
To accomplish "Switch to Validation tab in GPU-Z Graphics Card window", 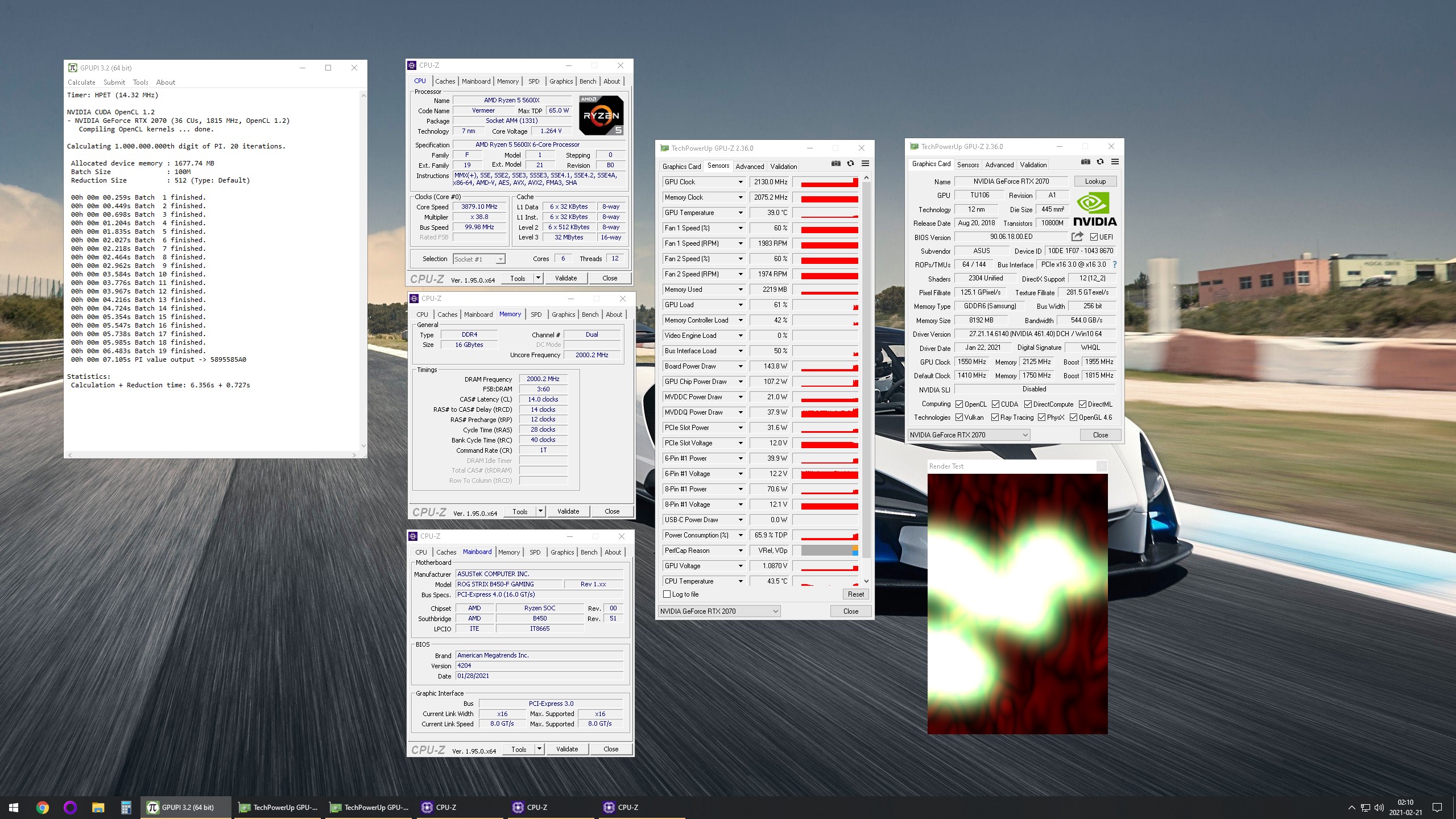I will [1033, 165].
